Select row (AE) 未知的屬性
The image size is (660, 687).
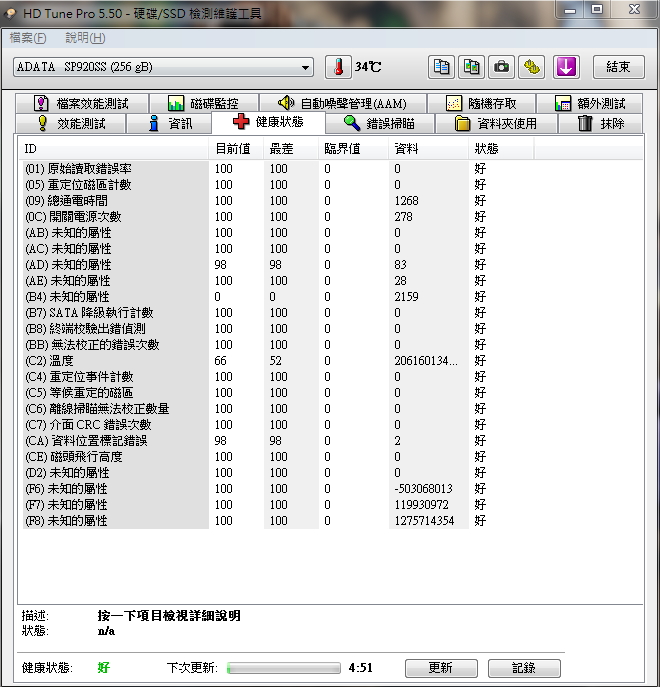(279, 280)
